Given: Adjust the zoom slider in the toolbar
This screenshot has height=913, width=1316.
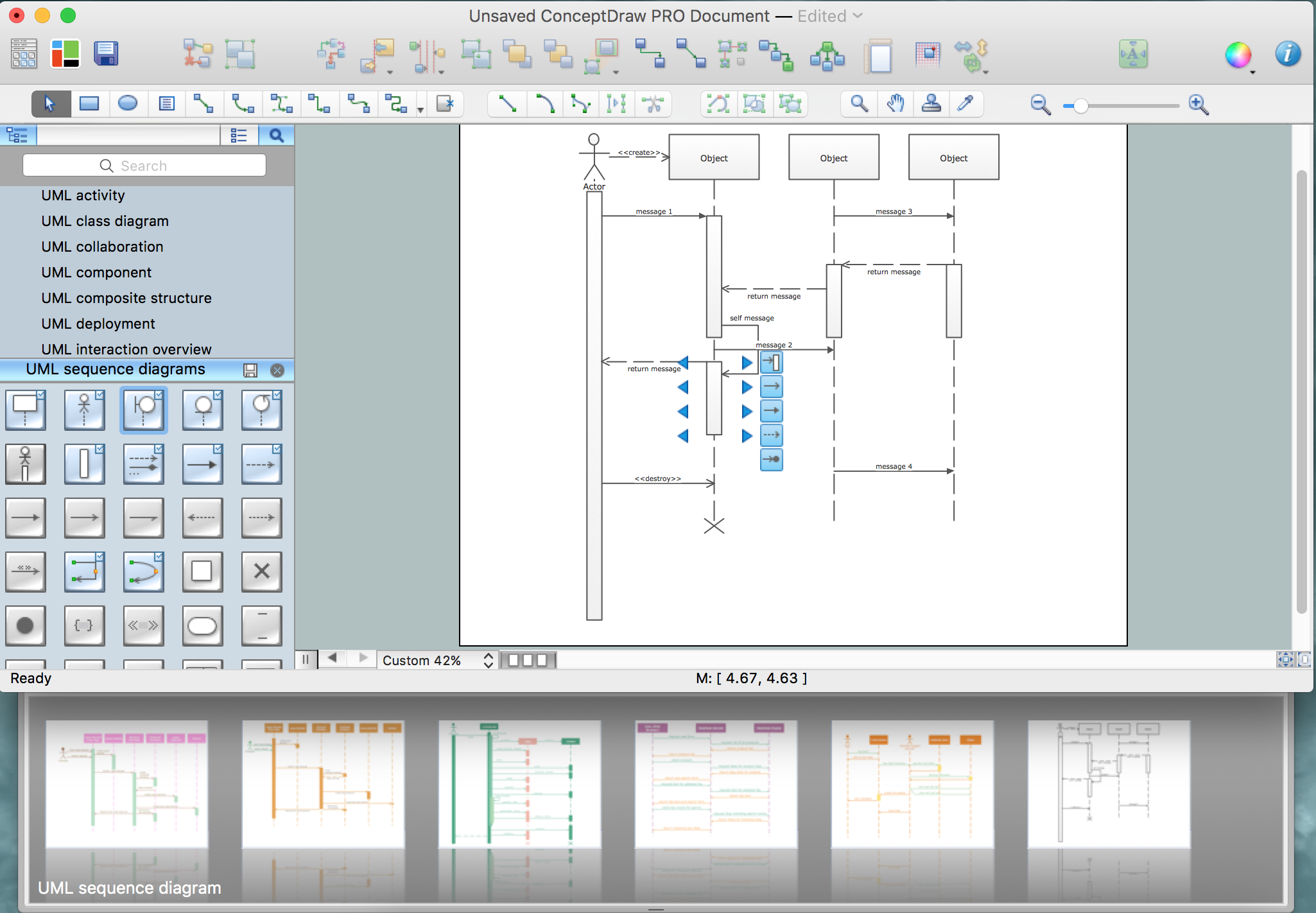Looking at the screenshot, I should click(x=1082, y=103).
